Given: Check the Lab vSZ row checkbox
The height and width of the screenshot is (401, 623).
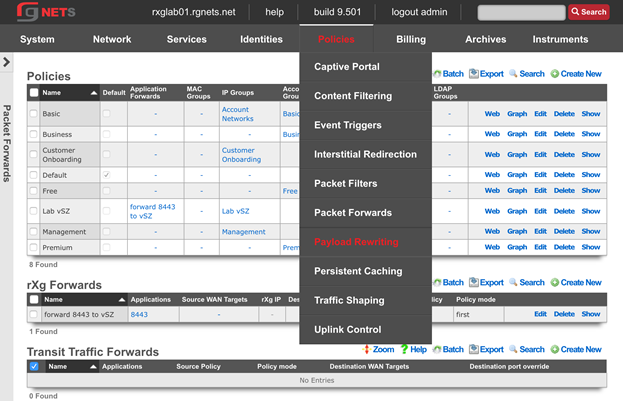Looking at the screenshot, I should coord(33,211).
